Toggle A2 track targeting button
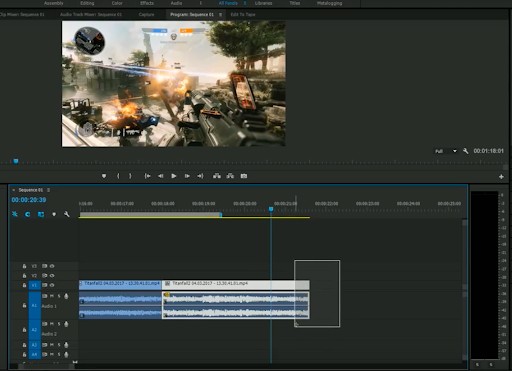512x371 pixels. click(x=34, y=330)
